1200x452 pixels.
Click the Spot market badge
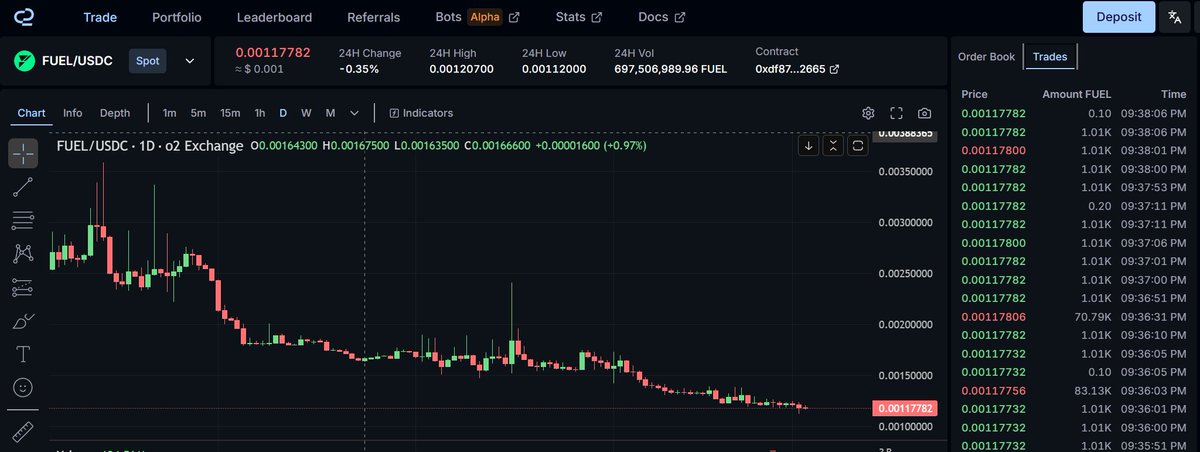point(148,61)
